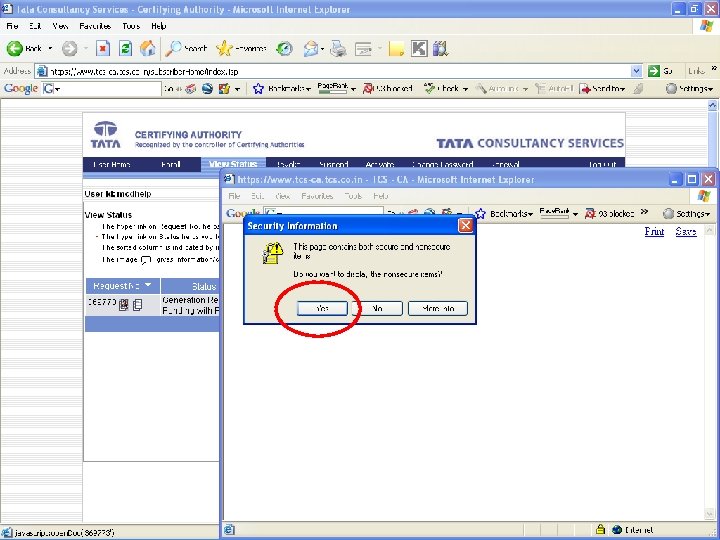Click the padlock icon in popup status bar
Viewport: 720px width, 540px height.
(x=600, y=529)
